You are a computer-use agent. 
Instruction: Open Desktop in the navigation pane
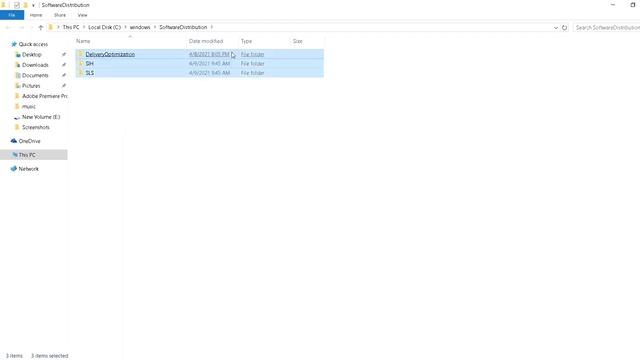tap(31, 55)
